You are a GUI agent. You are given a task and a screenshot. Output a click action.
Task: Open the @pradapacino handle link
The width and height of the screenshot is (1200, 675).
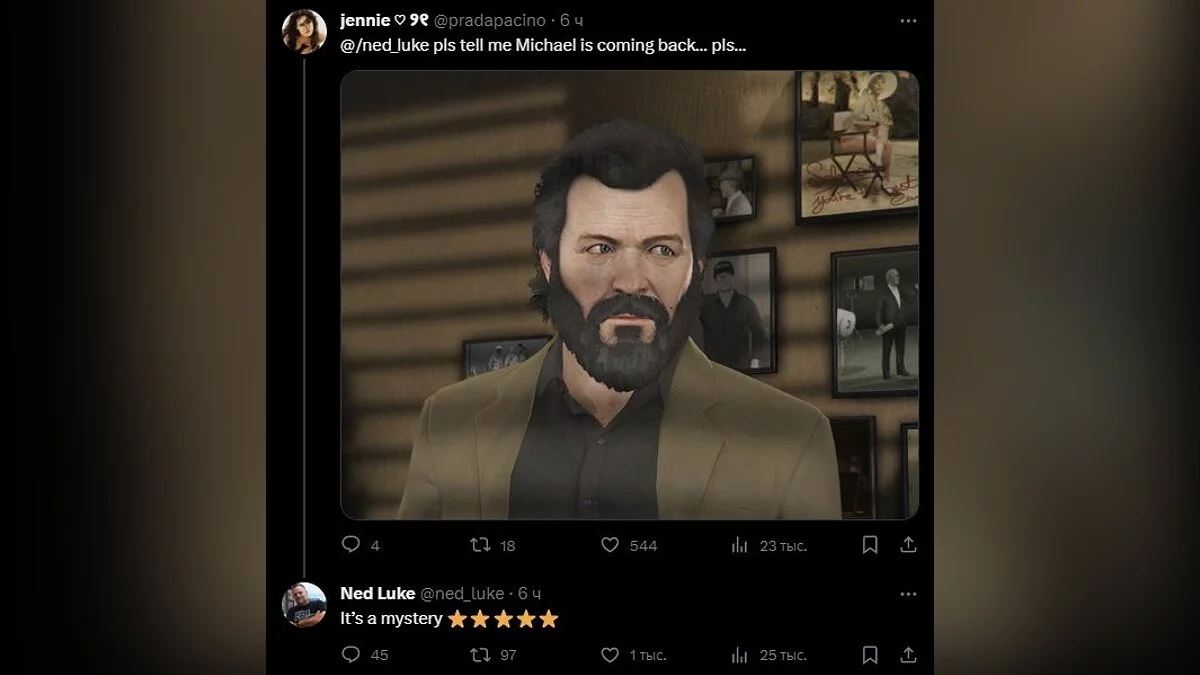[x=489, y=20]
